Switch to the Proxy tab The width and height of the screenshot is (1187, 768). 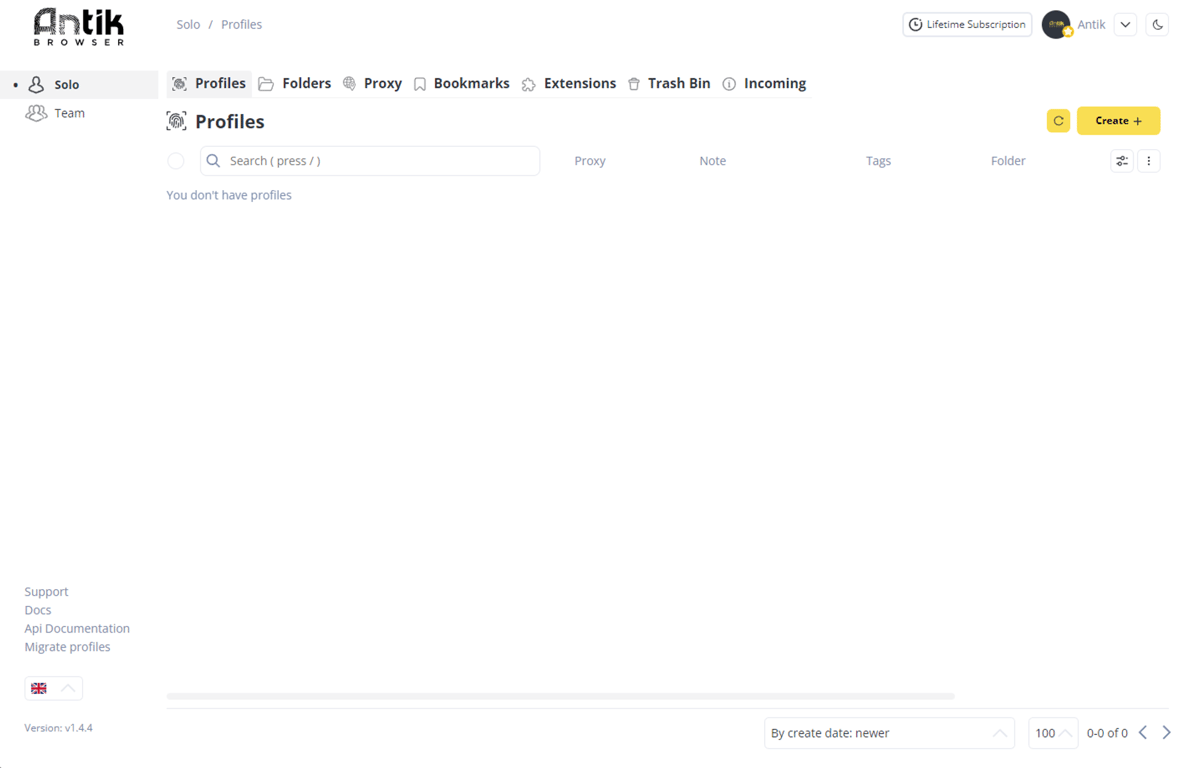372,83
